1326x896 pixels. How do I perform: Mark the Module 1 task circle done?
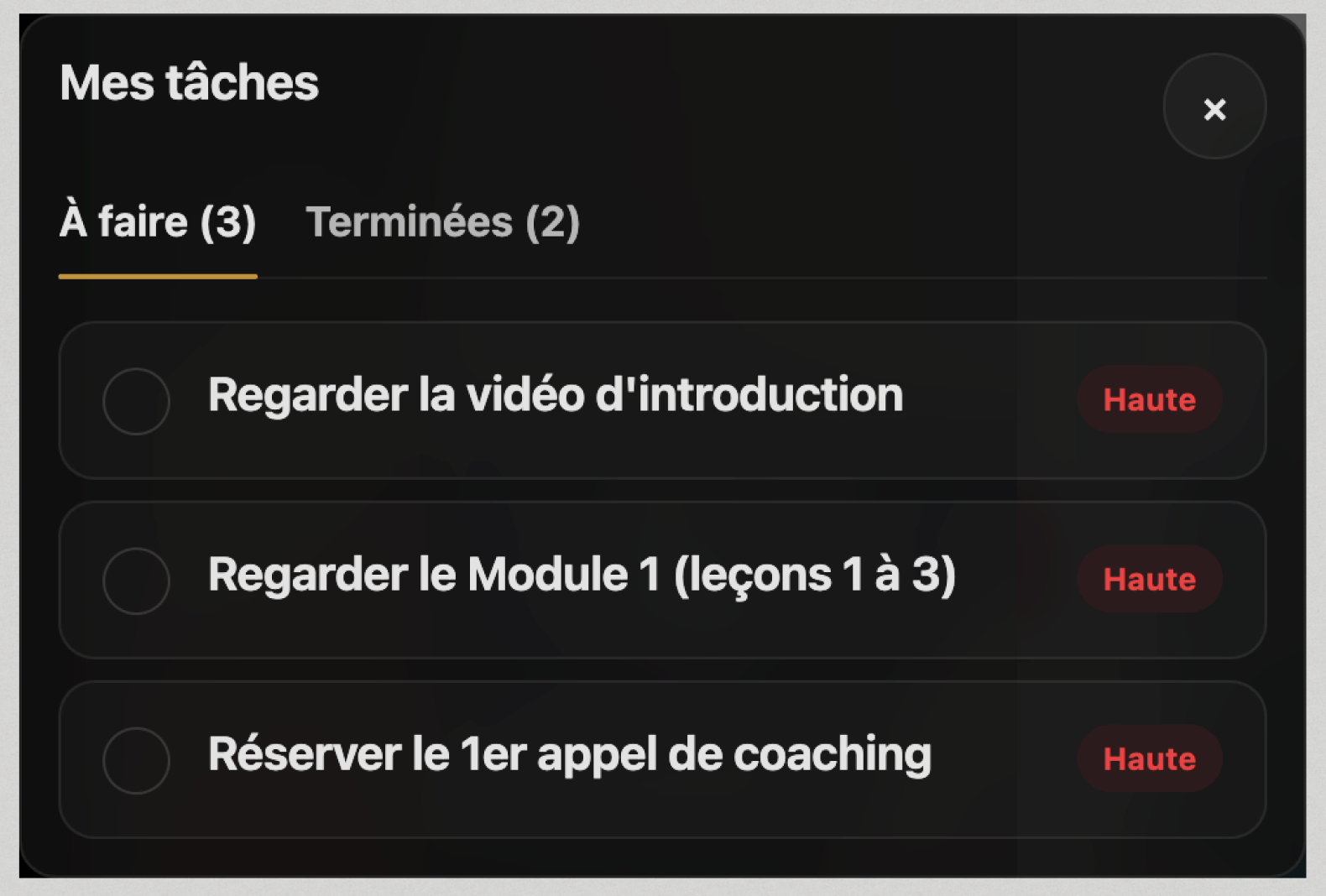point(136,581)
